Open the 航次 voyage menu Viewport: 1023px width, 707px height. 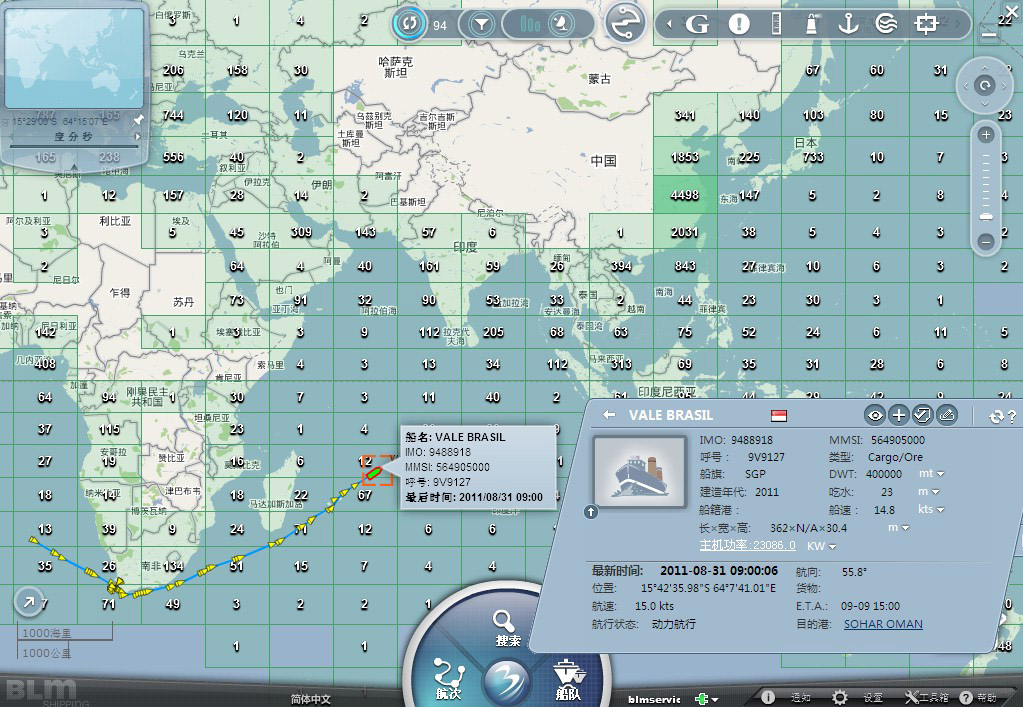pyautogui.click(x=449, y=679)
